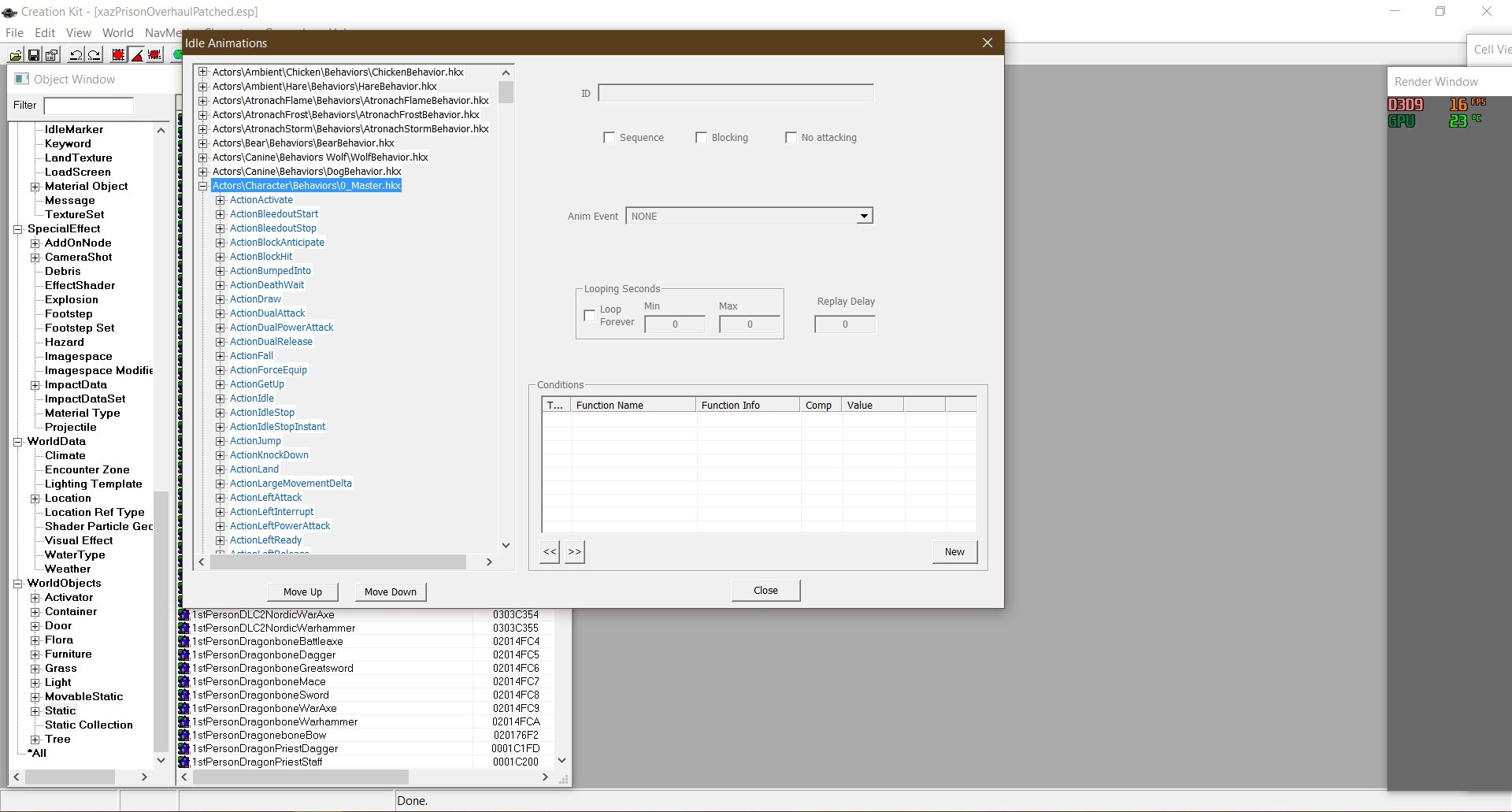Click Comp column header
Screen dimensions: 1512x812
pos(821,405)
